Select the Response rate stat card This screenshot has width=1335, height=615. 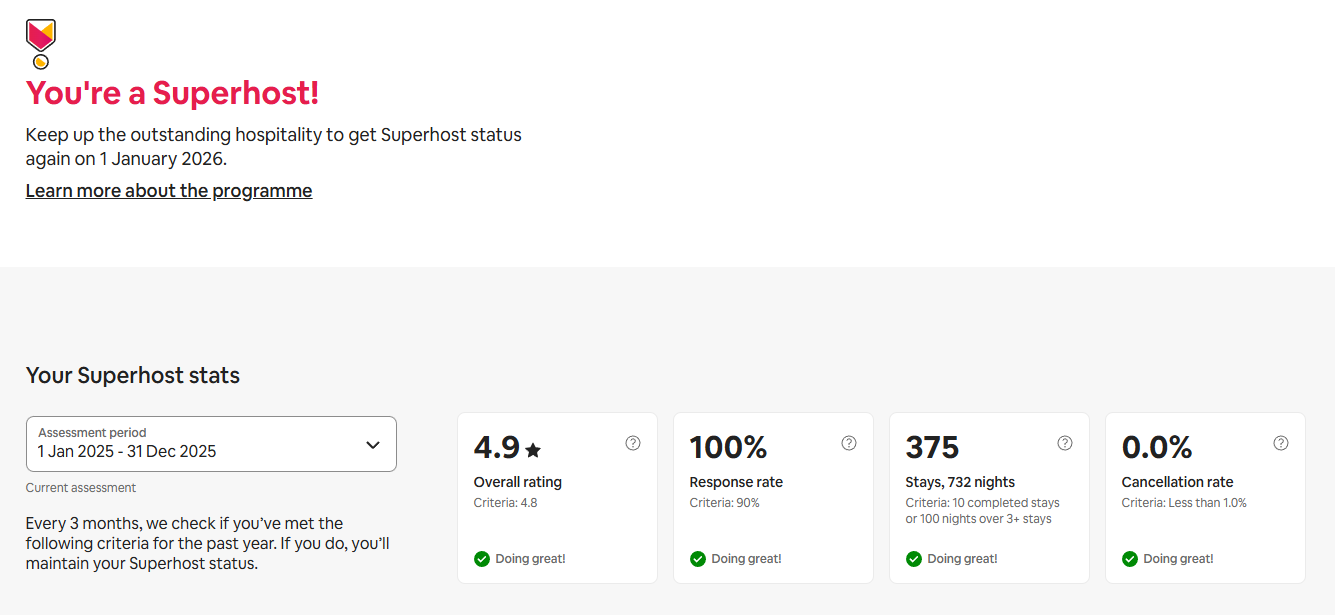tap(773, 497)
